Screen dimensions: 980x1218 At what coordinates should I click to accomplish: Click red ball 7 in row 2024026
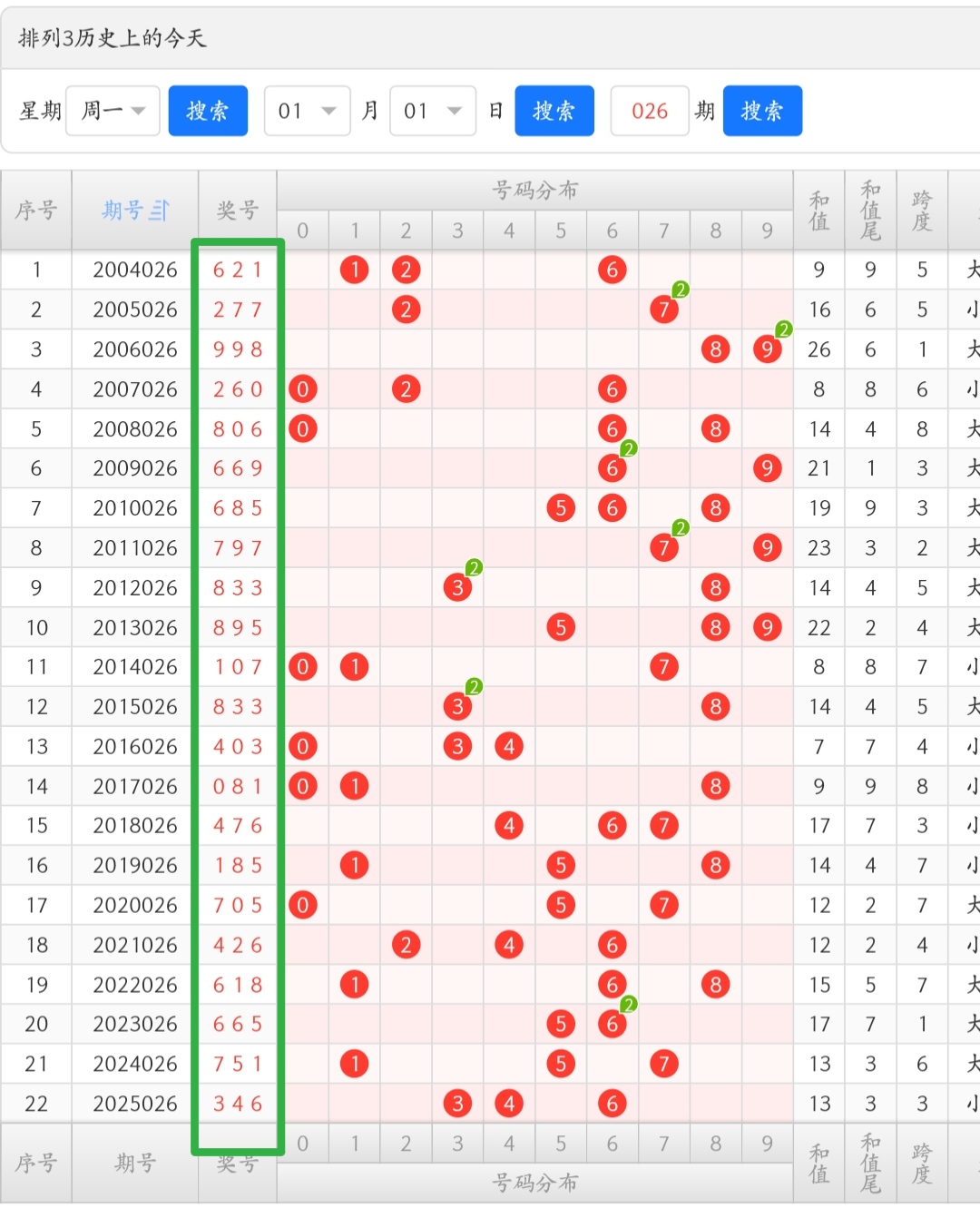point(664,1064)
